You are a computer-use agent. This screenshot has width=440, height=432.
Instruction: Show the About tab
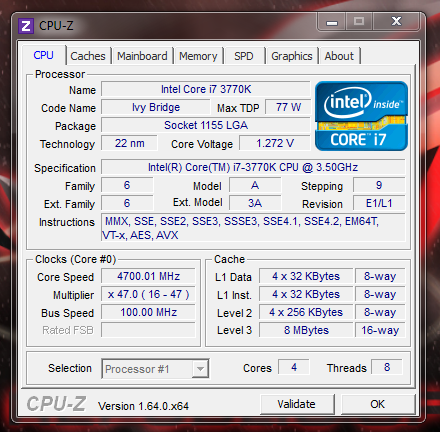(x=339, y=56)
